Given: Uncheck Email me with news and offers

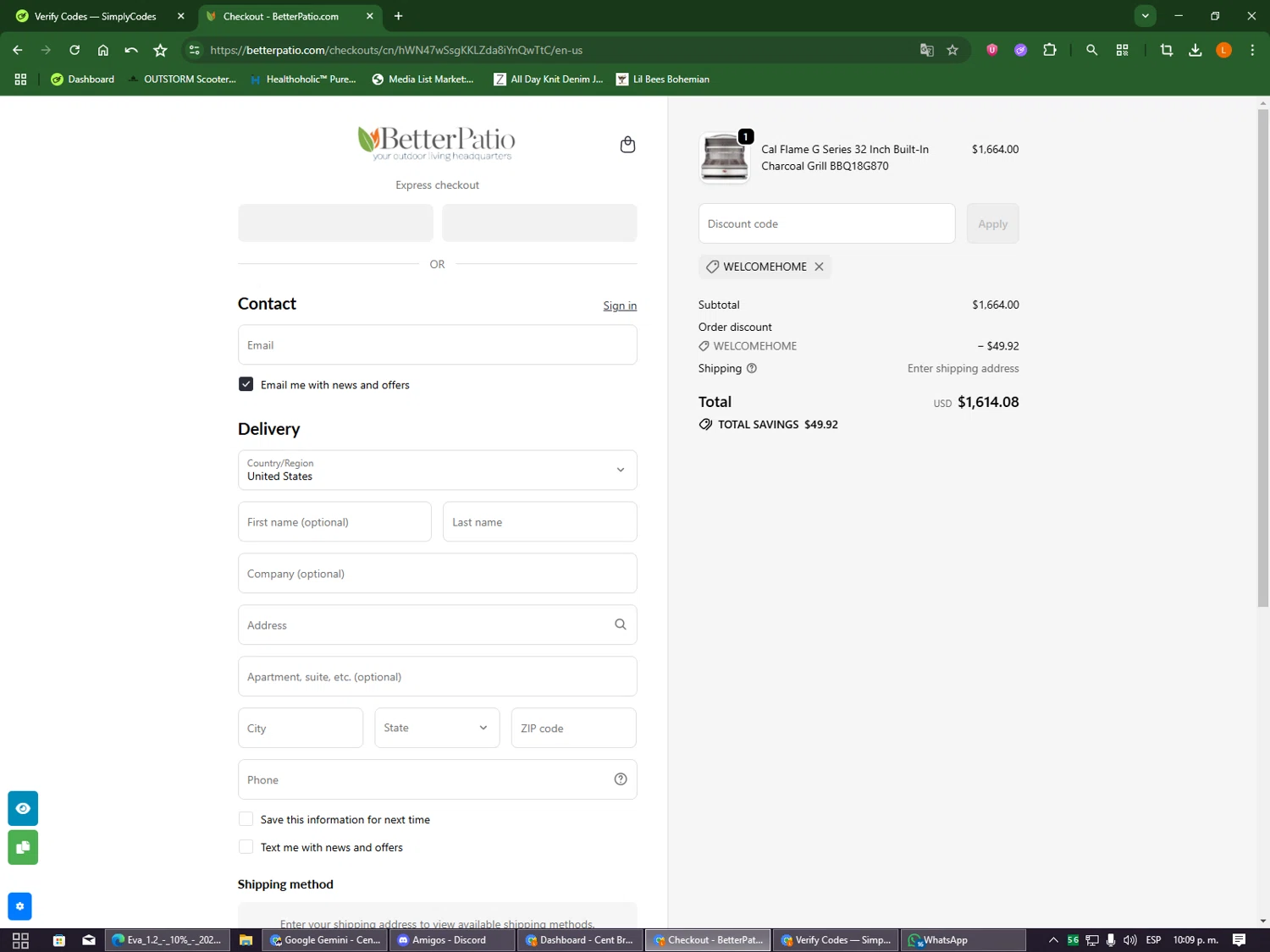Looking at the screenshot, I should 246,384.
